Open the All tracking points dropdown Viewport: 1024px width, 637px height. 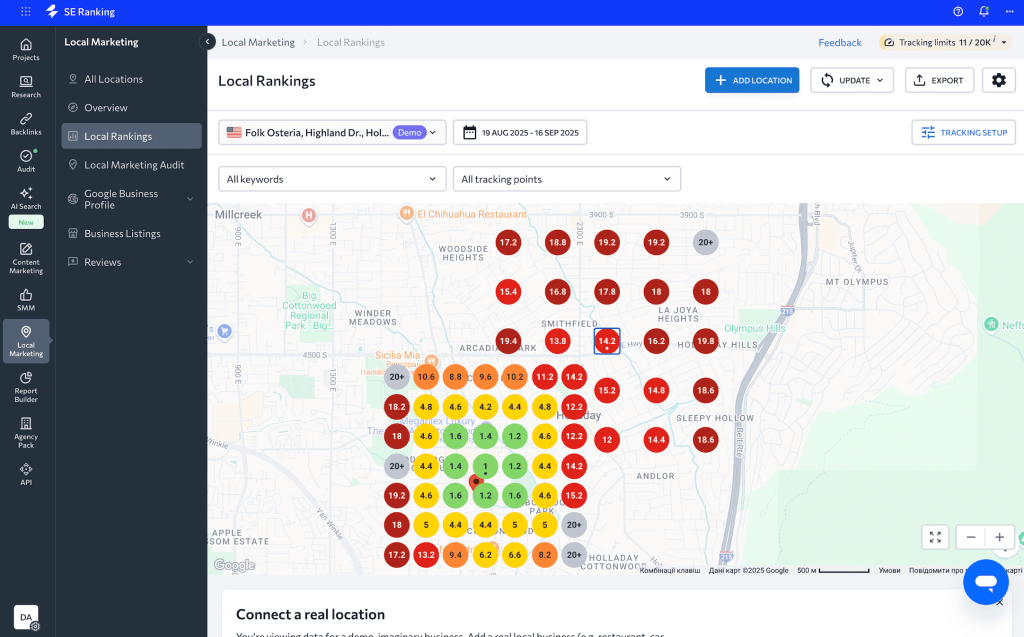pyautogui.click(x=566, y=179)
